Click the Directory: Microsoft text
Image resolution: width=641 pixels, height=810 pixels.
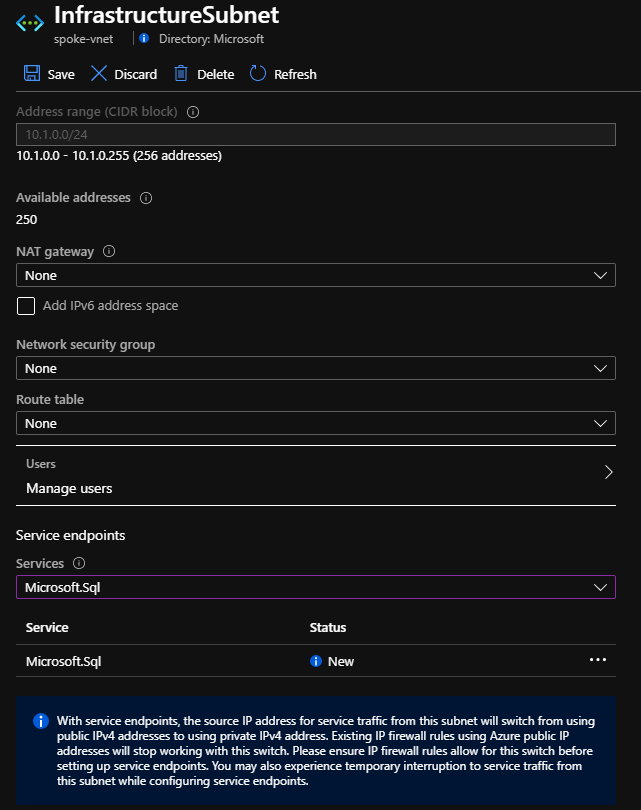(211, 39)
